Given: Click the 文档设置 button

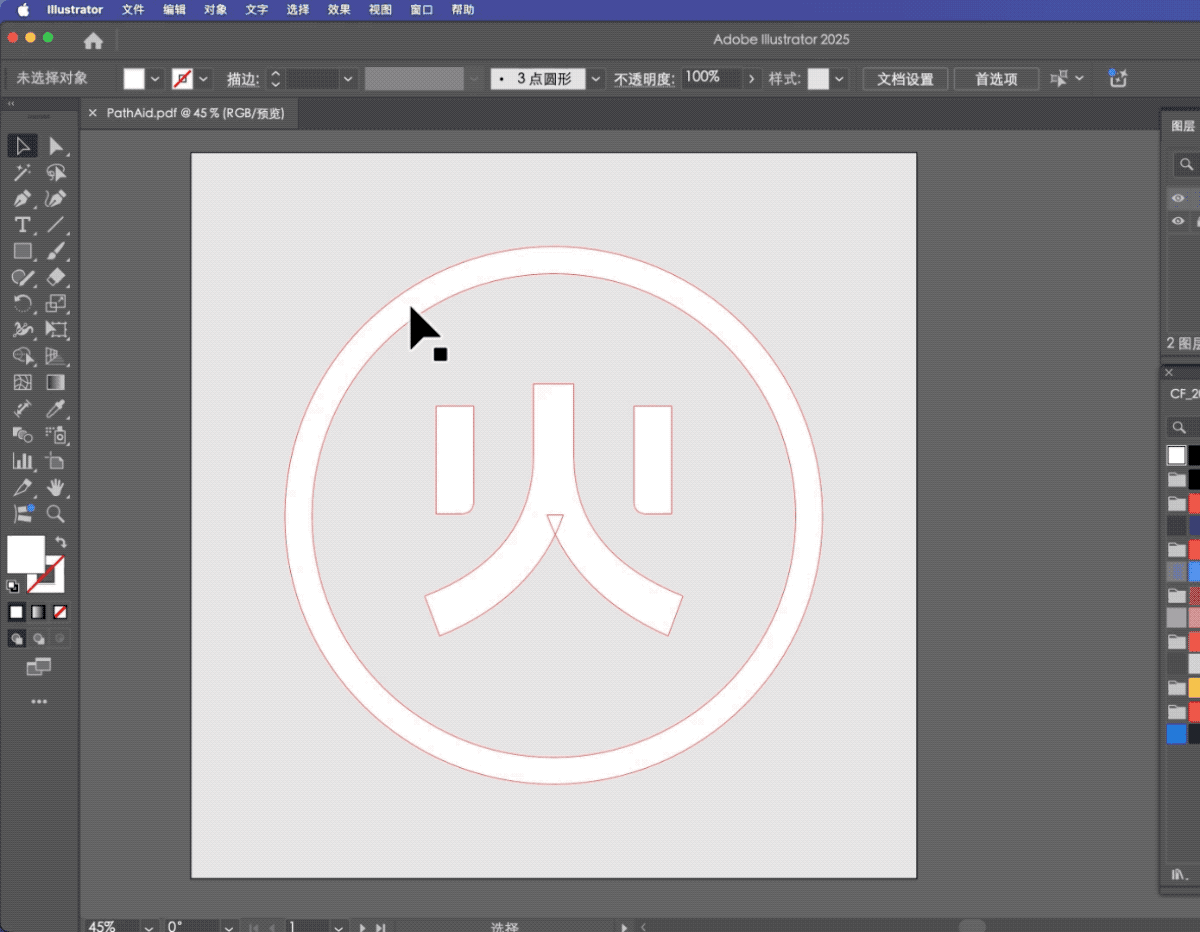Looking at the screenshot, I should tap(905, 79).
